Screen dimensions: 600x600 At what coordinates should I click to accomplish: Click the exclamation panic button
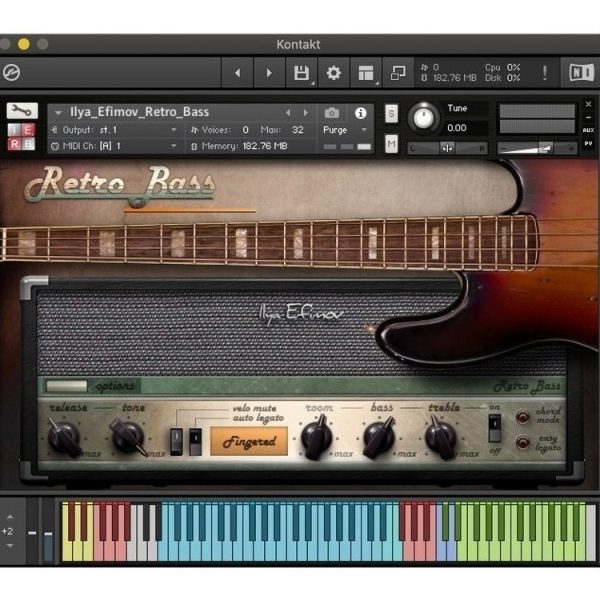tap(545, 72)
